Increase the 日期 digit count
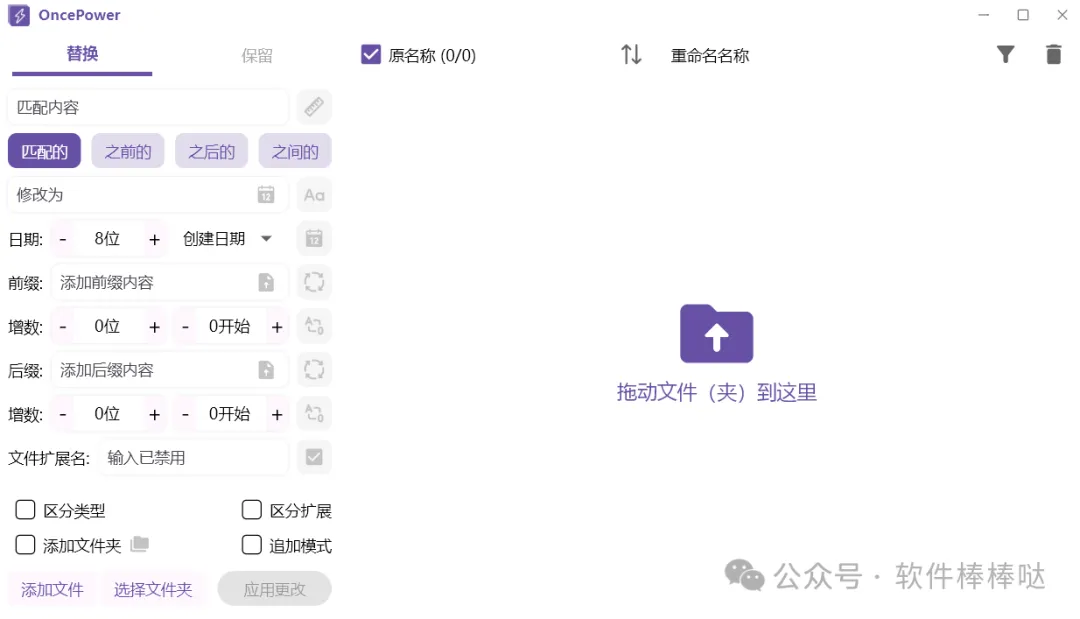 click(x=154, y=239)
